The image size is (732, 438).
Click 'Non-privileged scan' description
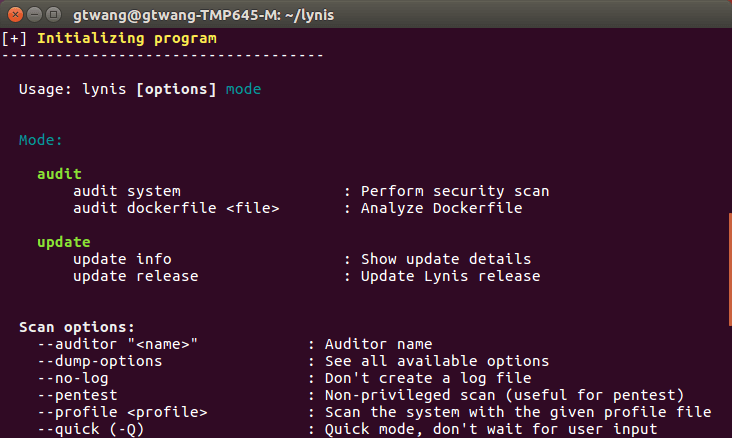410,395
